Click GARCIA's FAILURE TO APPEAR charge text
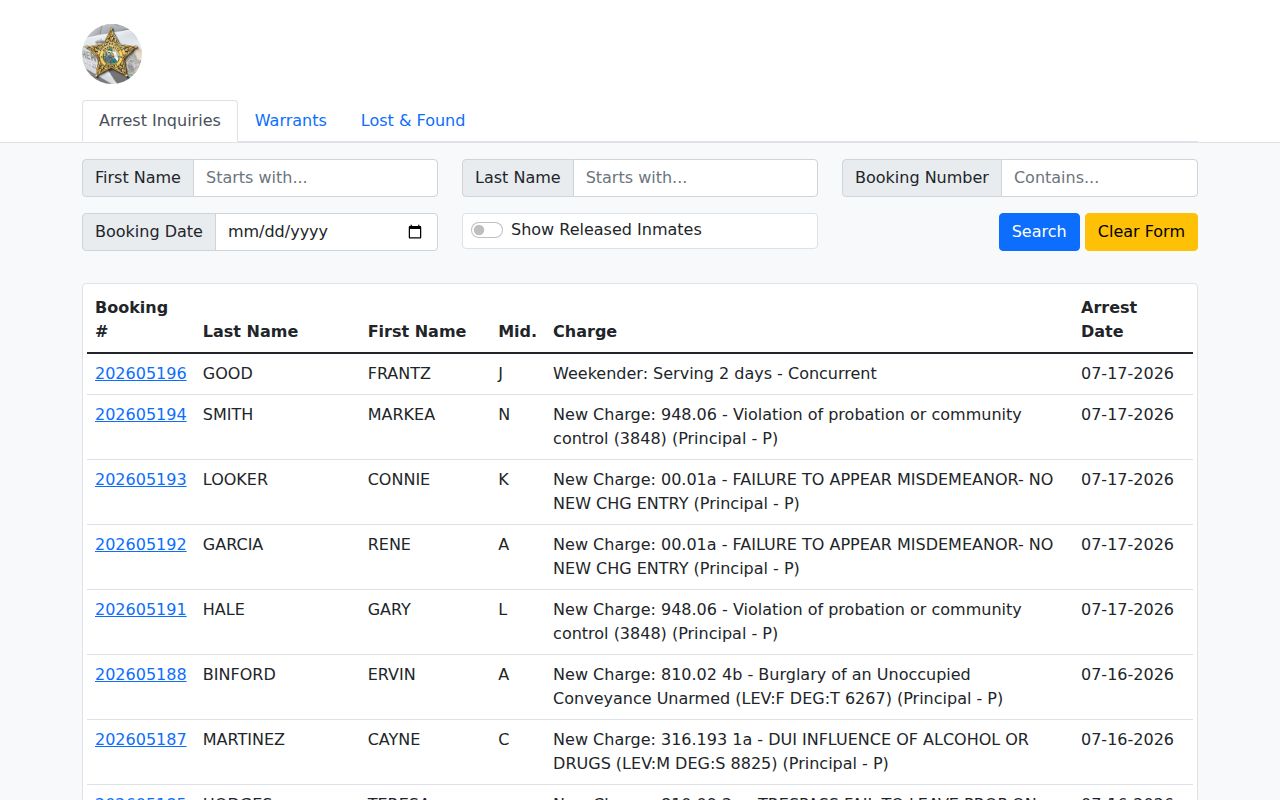 pyautogui.click(x=803, y=557)
